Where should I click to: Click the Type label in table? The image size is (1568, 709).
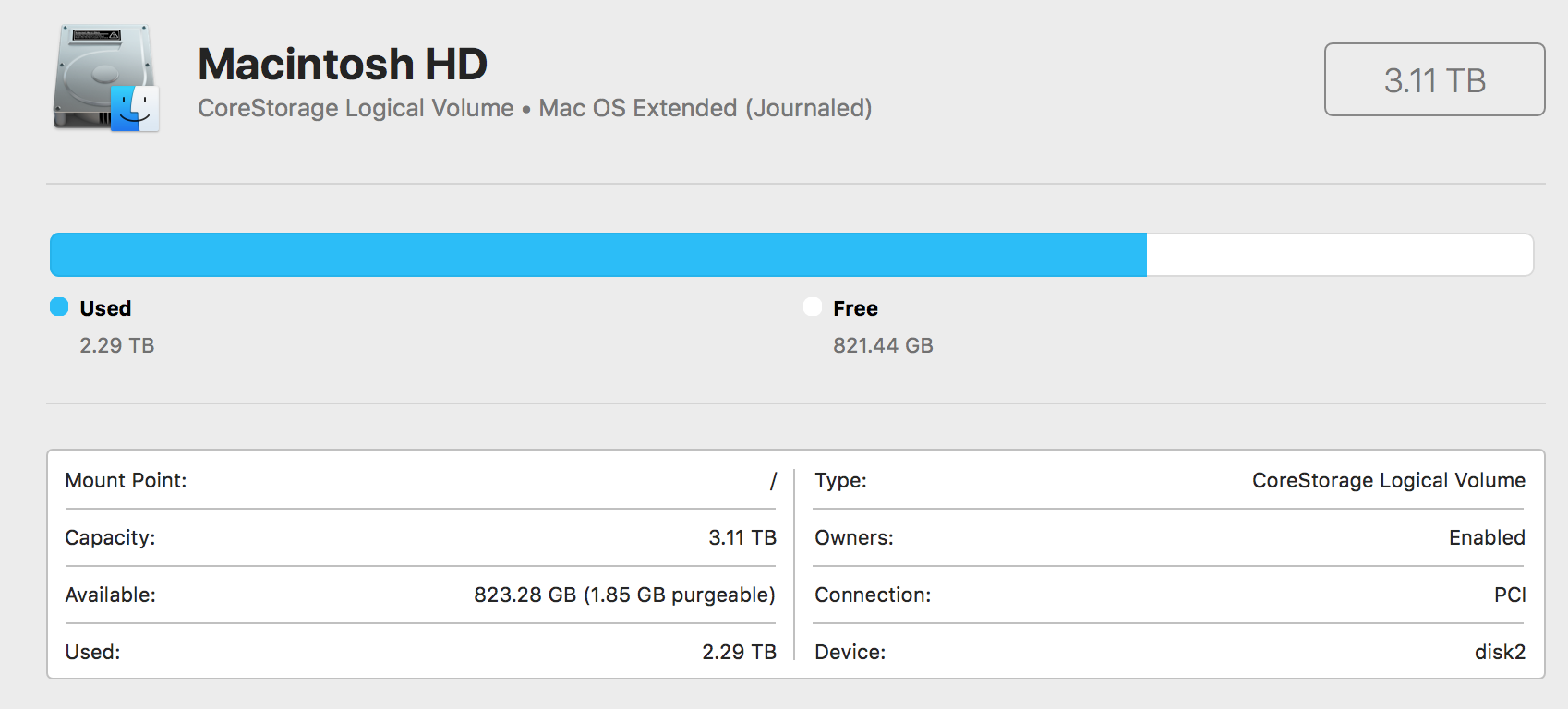point(840,480)
